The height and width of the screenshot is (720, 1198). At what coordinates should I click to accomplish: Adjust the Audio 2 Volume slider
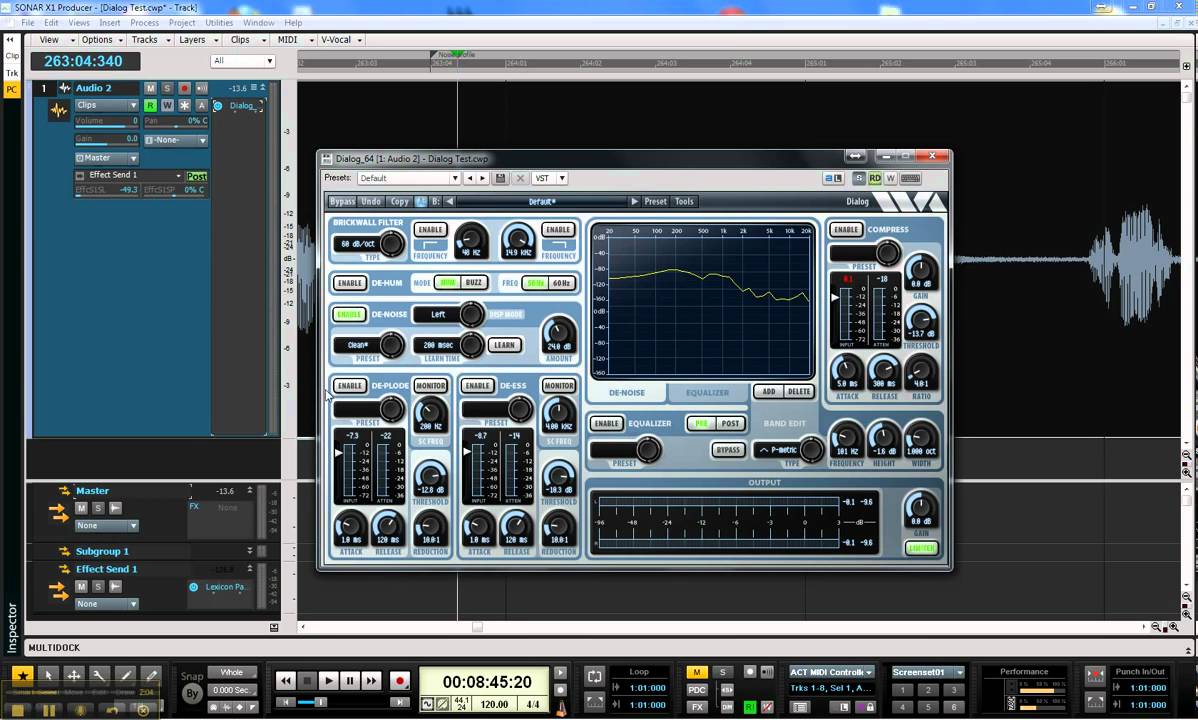coord(106,122)
